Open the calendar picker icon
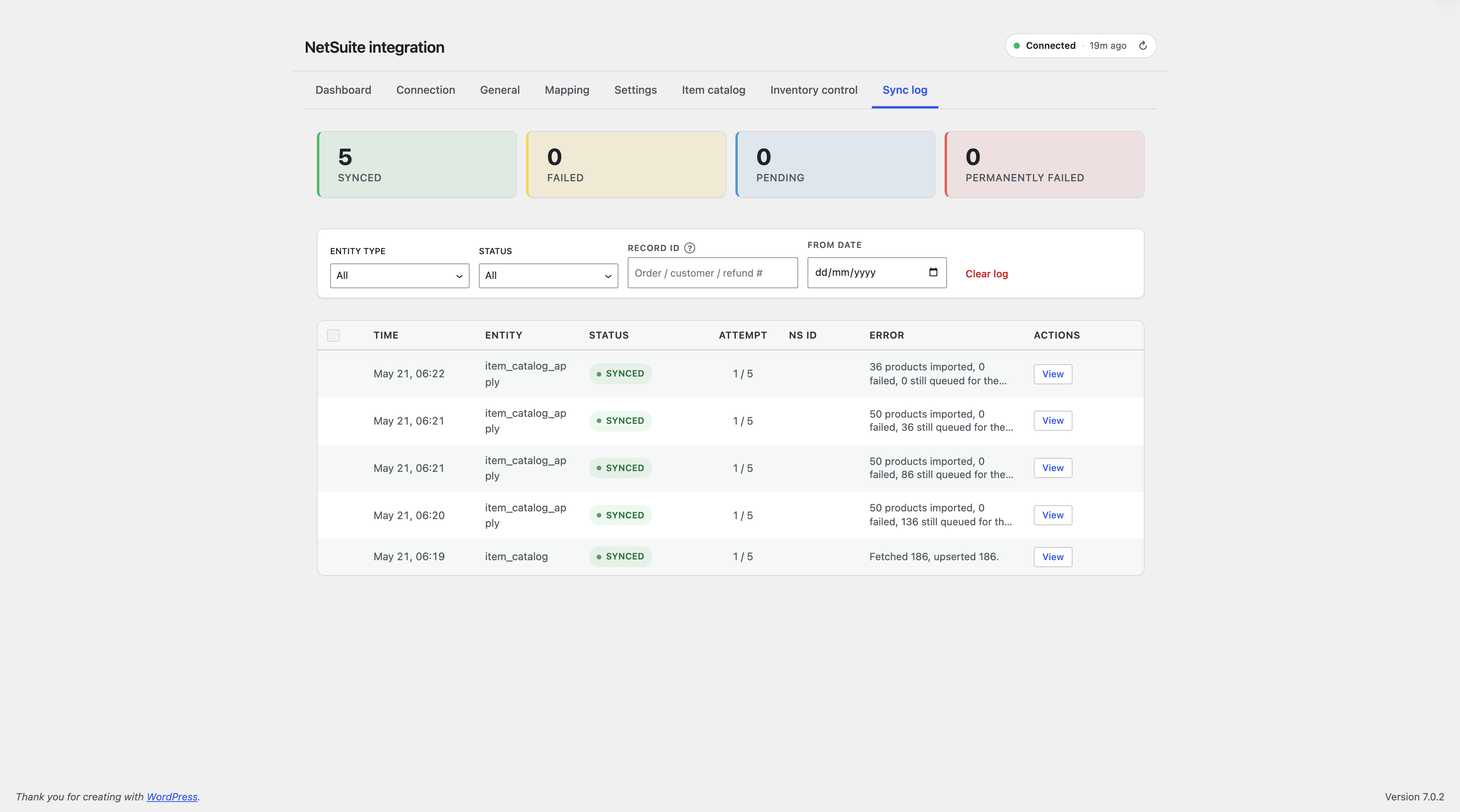 tap(933, 273)
